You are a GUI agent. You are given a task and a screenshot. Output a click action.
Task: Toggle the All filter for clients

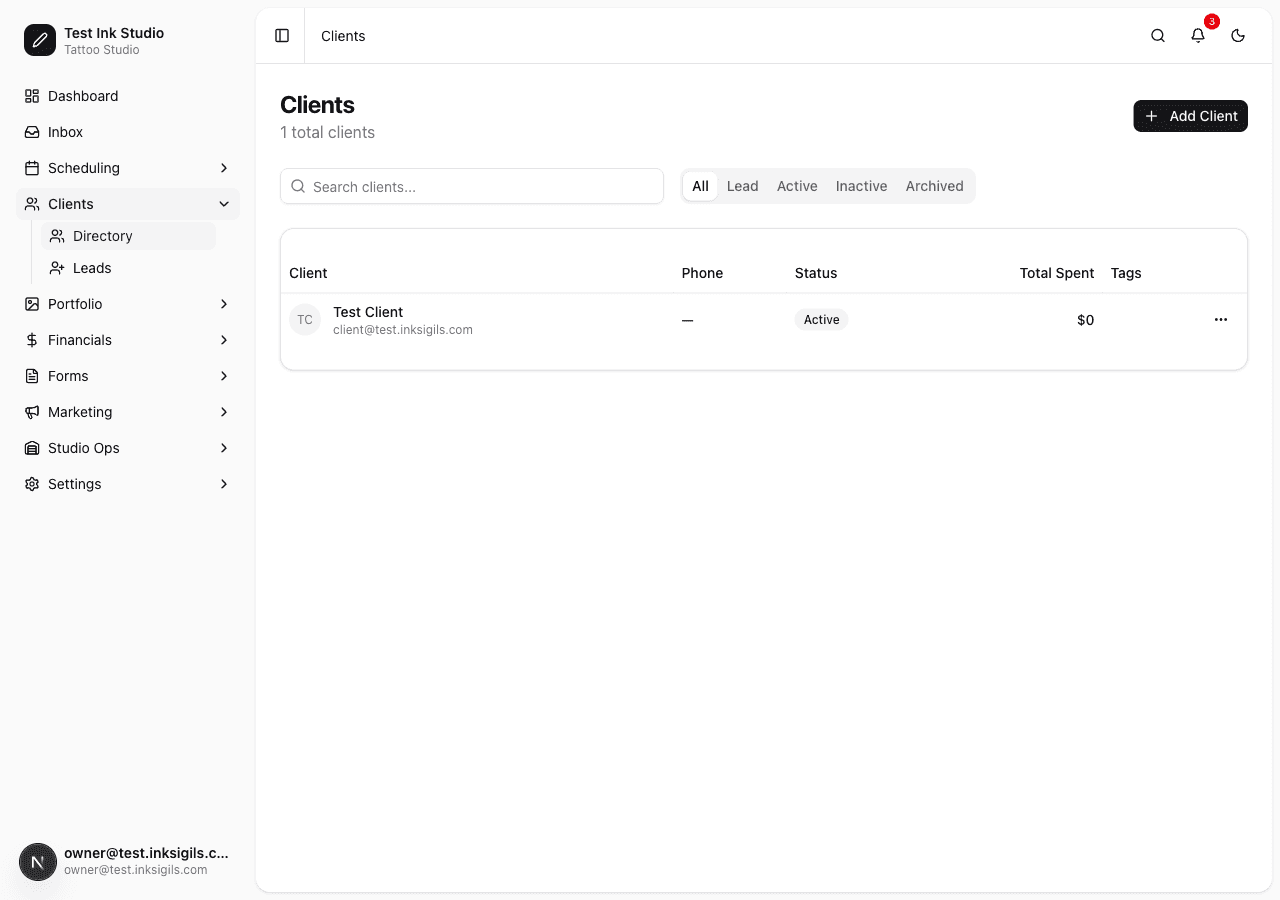(x=700, y=186)
